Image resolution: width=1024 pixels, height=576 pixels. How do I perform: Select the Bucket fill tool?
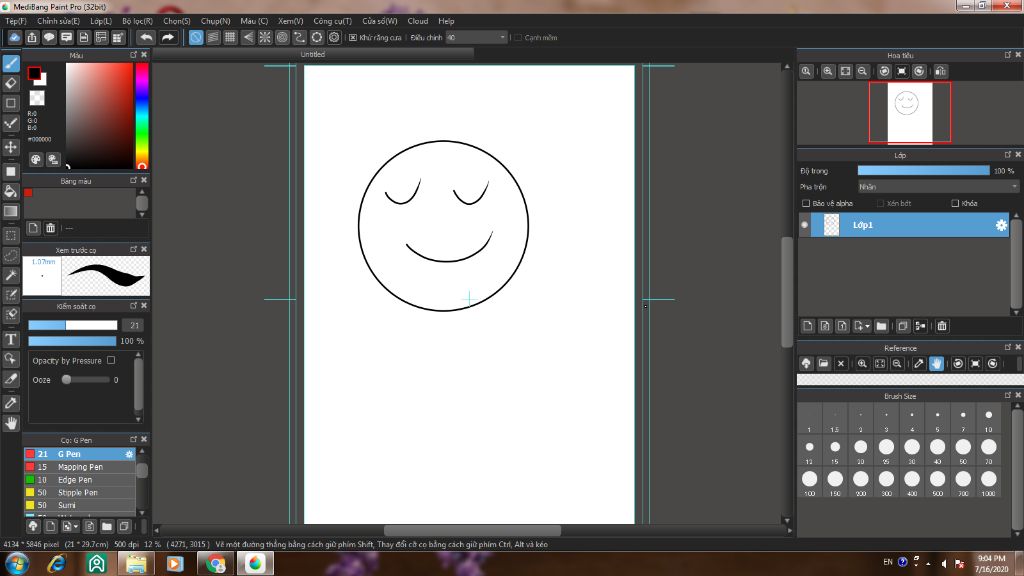click(11, 191)
